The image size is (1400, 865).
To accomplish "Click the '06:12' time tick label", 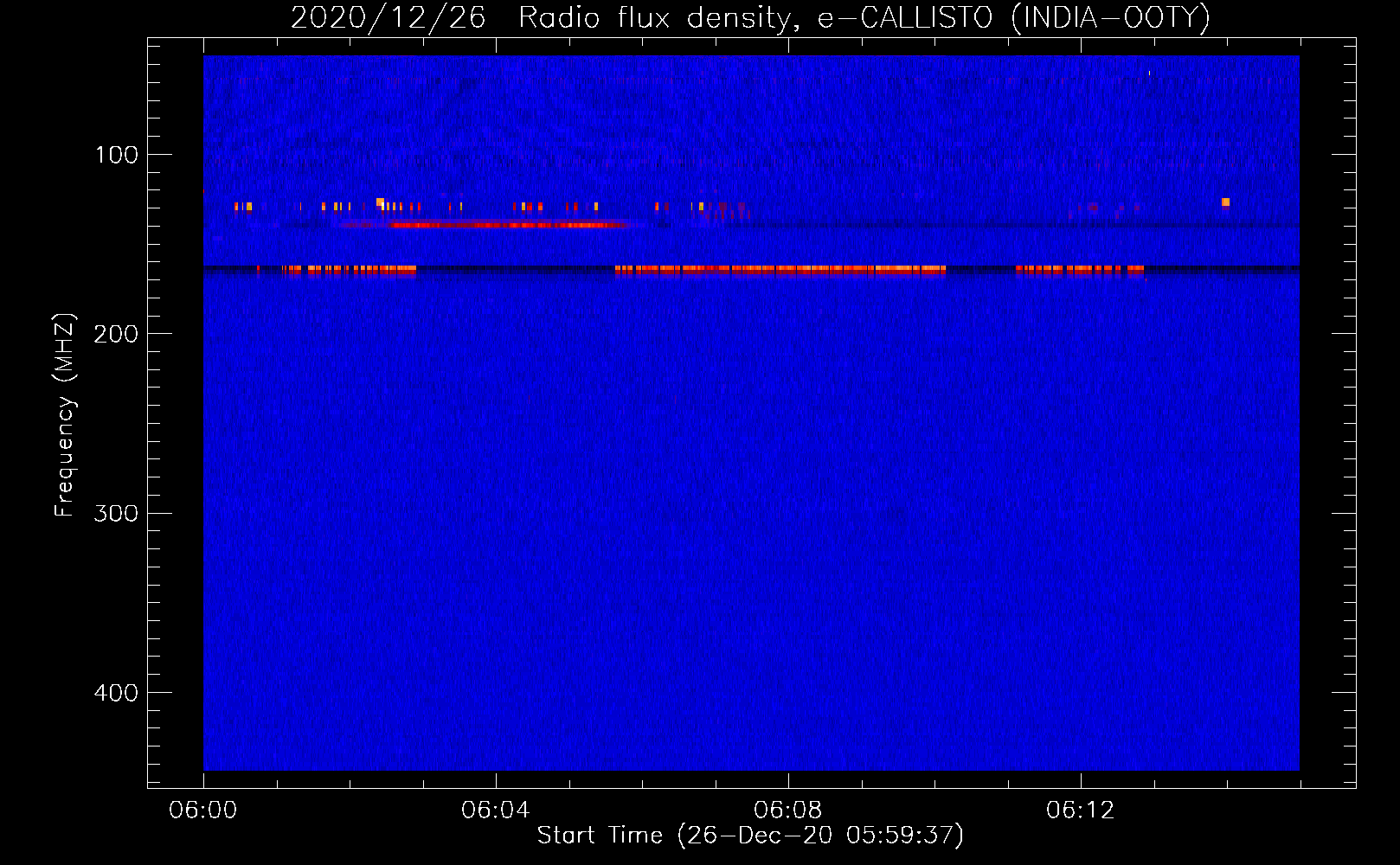I will pyautogui.click(x=1081, y=811).
